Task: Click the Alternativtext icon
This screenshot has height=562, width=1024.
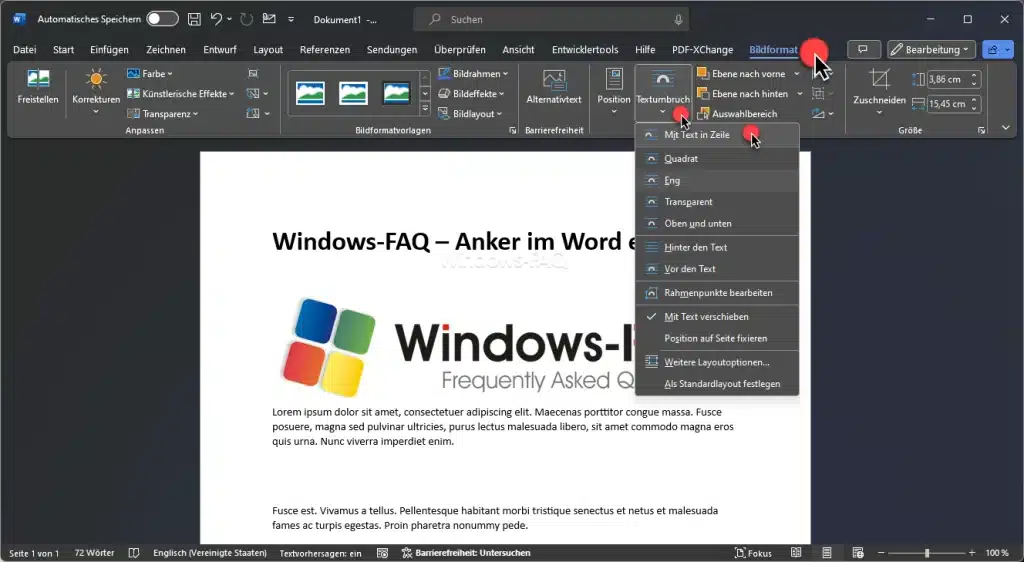Action: (554, 80)
